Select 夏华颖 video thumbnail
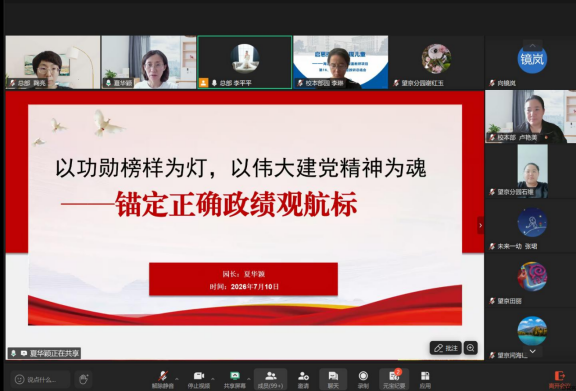The height and width of the screenshot is (391, 576). coord(148,62)
